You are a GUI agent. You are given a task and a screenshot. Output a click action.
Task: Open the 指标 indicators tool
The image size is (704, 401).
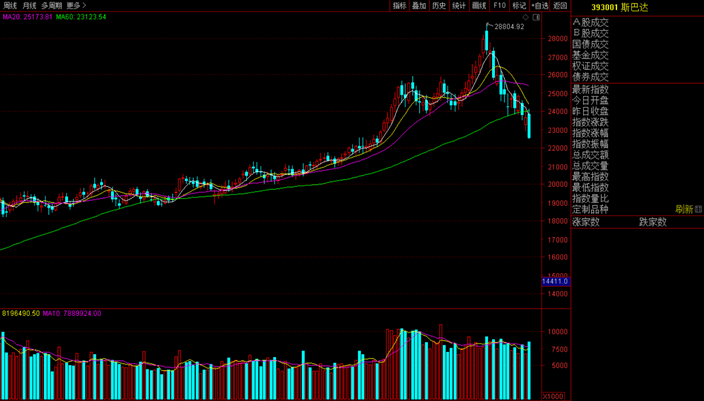point(400,5)
